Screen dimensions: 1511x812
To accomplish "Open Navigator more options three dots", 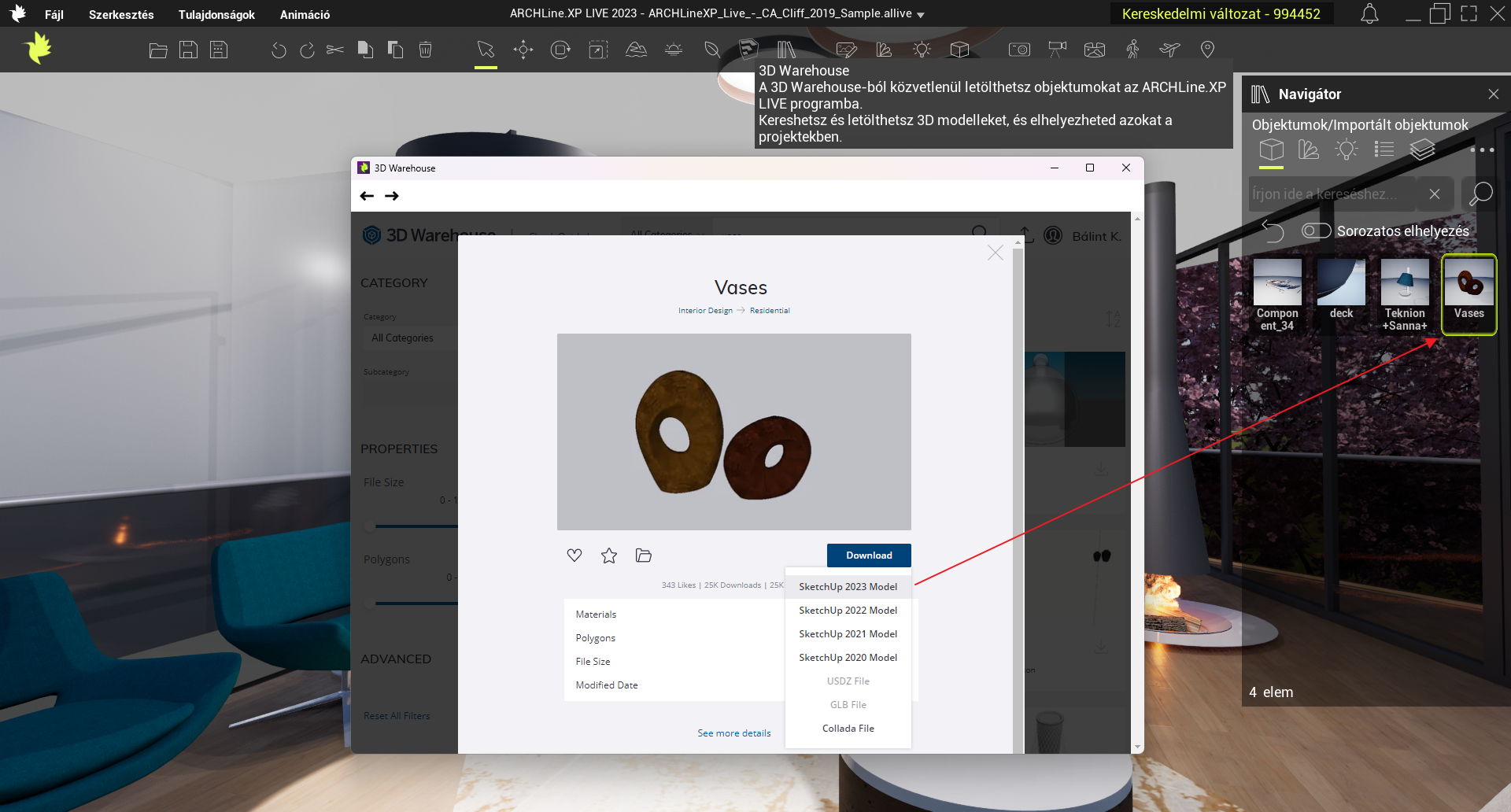I will tap(1482, 149).
